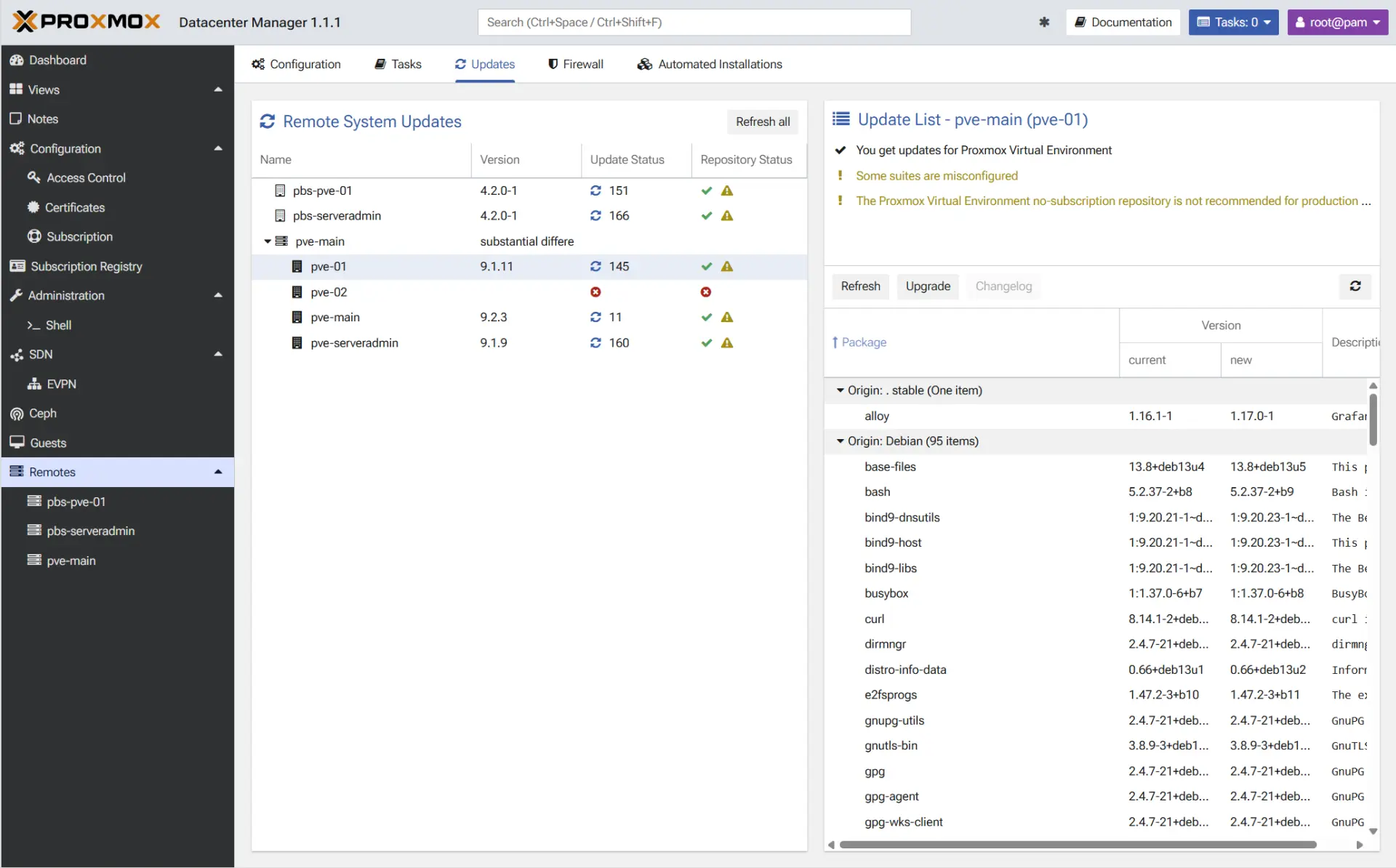Click the 'substantial differe' version text for pve-main

point(526,241)
